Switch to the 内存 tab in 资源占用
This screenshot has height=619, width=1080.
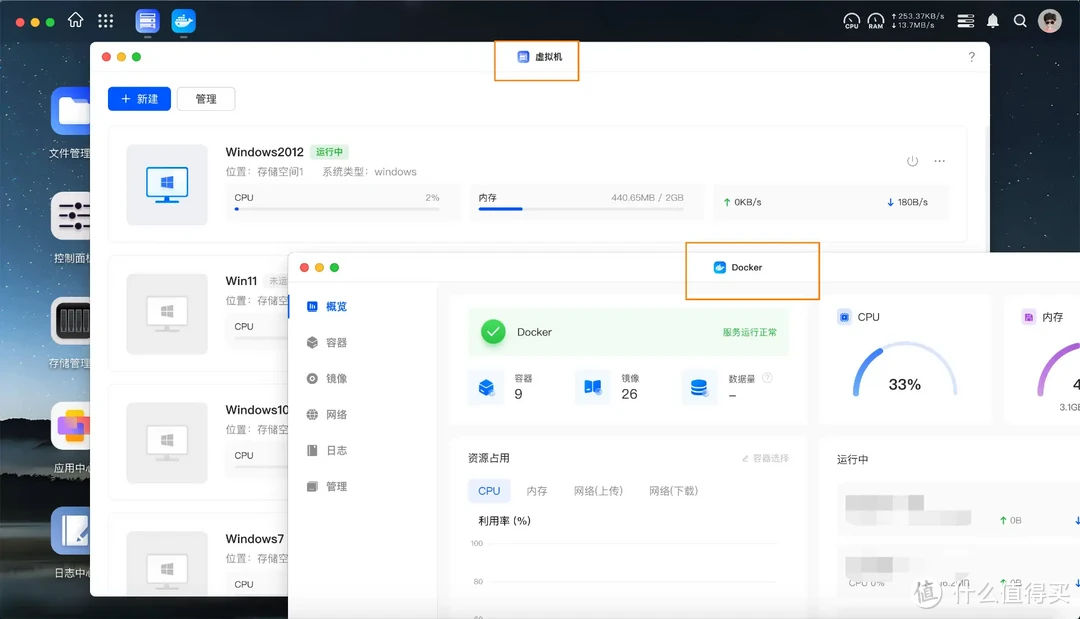coord(537,490)
